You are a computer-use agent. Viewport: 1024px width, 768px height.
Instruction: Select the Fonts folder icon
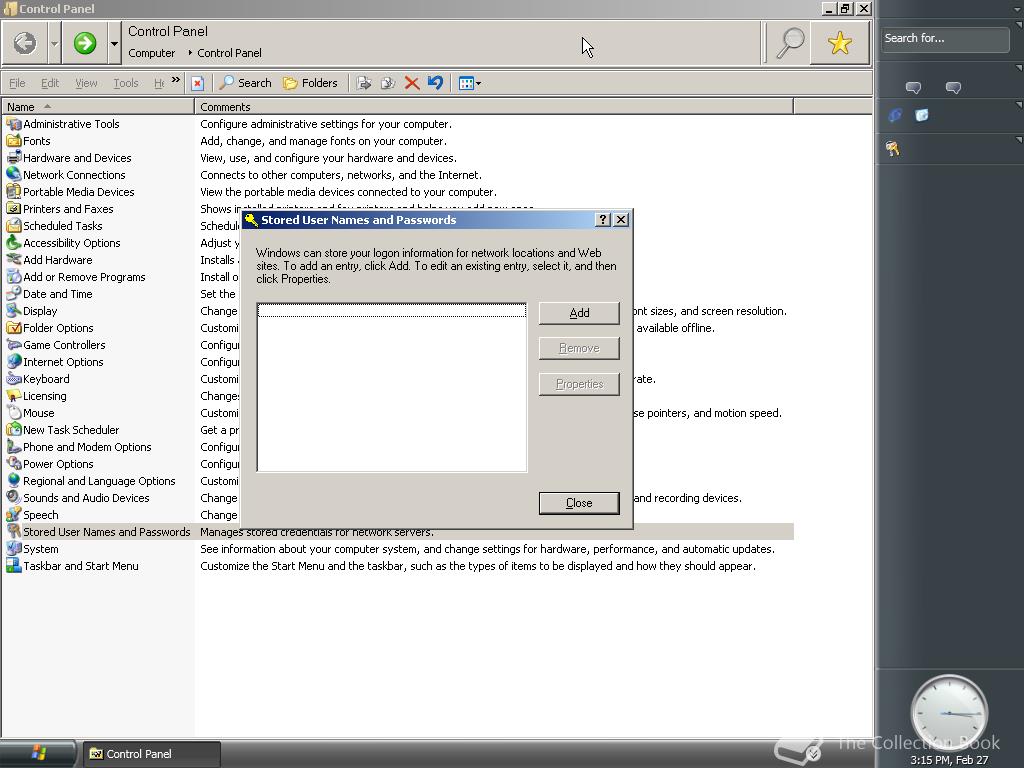click(14, 140)
